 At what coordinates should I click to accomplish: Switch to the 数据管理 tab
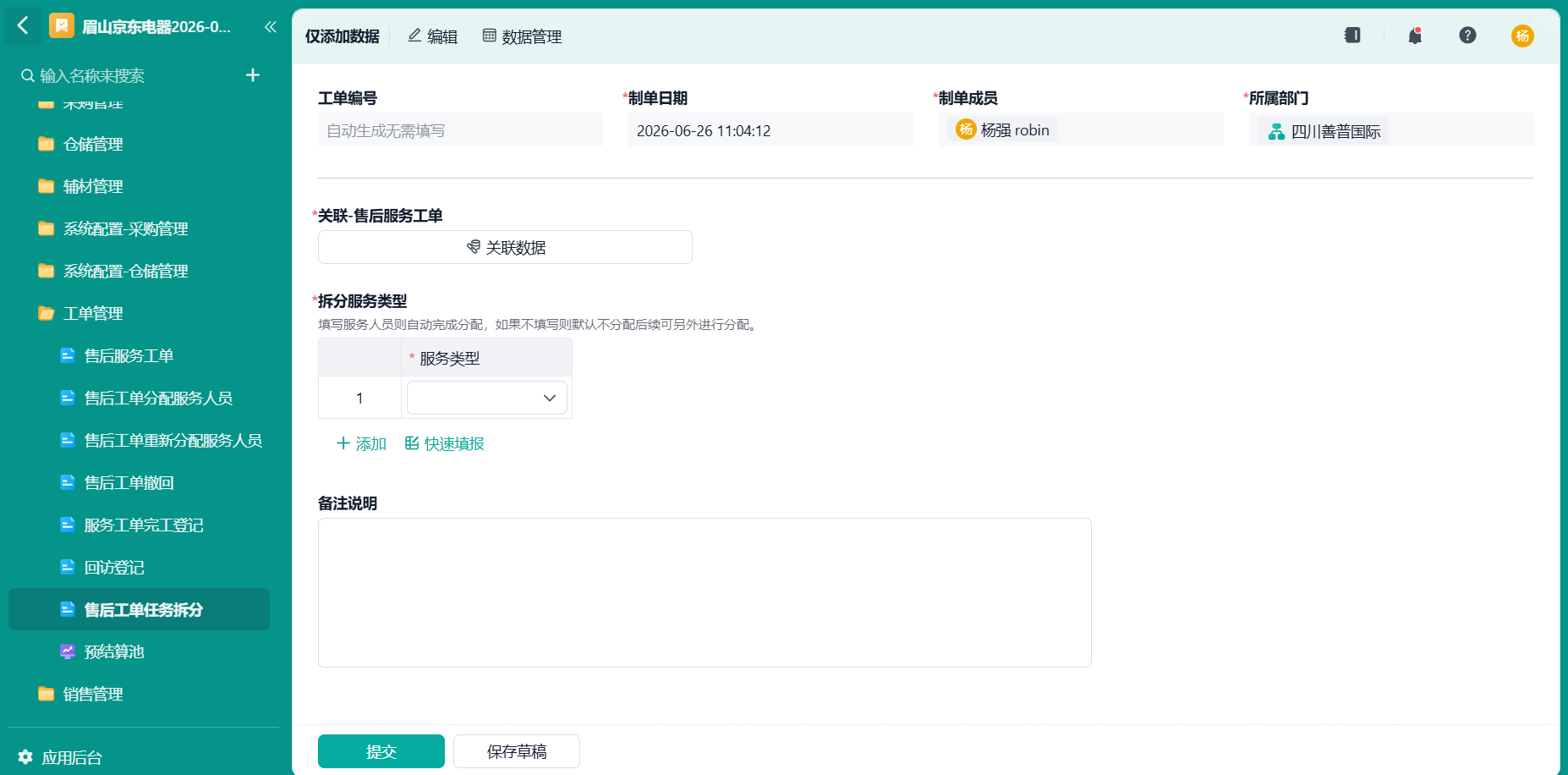pos(522,36)
